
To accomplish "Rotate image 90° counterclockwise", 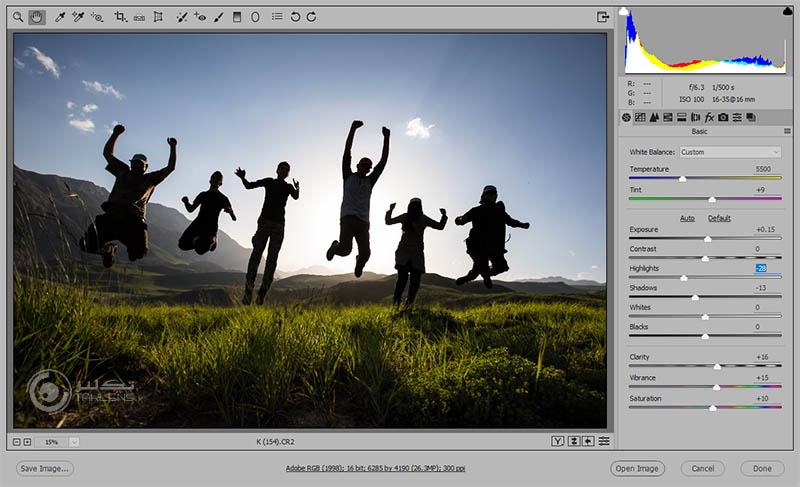I will (x=295, y=17).
